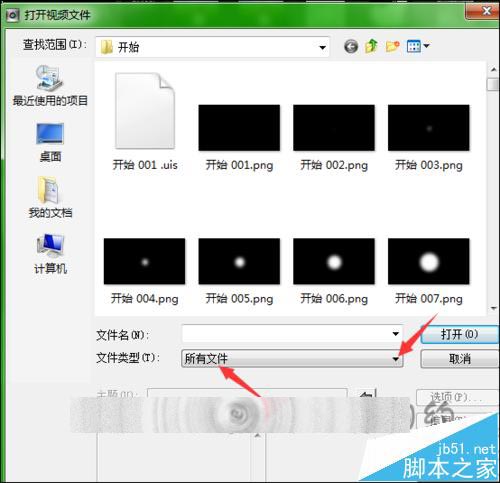Select thumbnail 开始 001.png

239,128
